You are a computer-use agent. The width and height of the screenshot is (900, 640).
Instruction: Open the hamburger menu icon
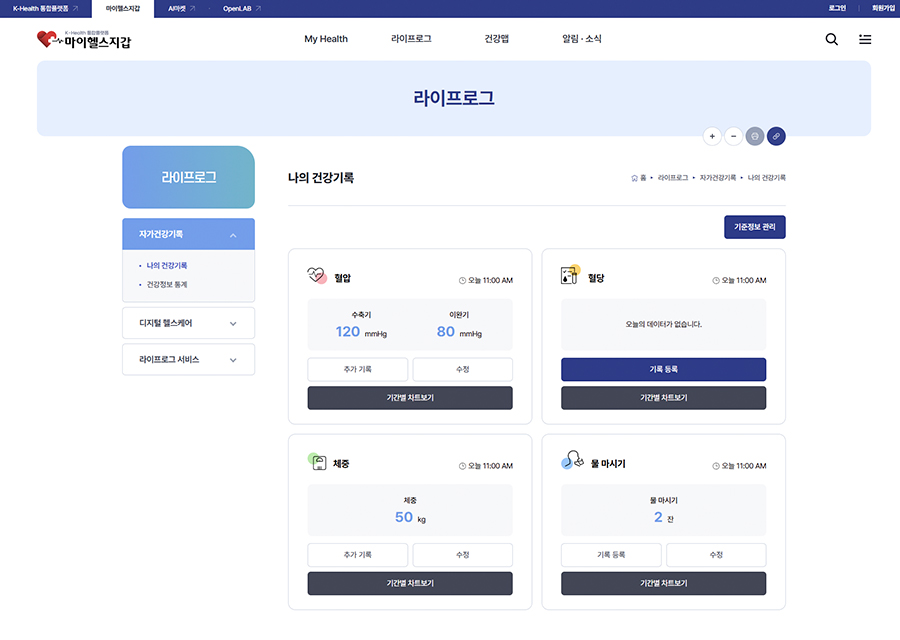pos(864,40)
